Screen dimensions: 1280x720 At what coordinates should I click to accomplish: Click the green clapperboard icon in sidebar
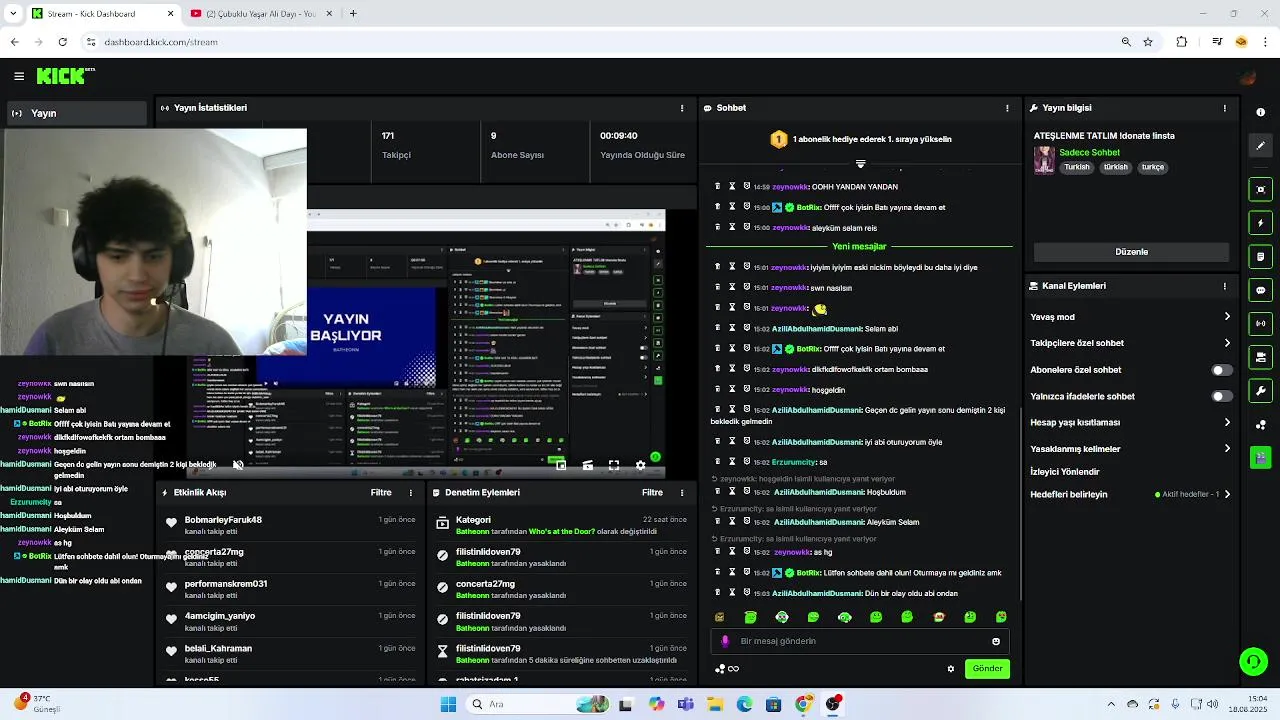pyautogui.click(x=1260, y=458)
